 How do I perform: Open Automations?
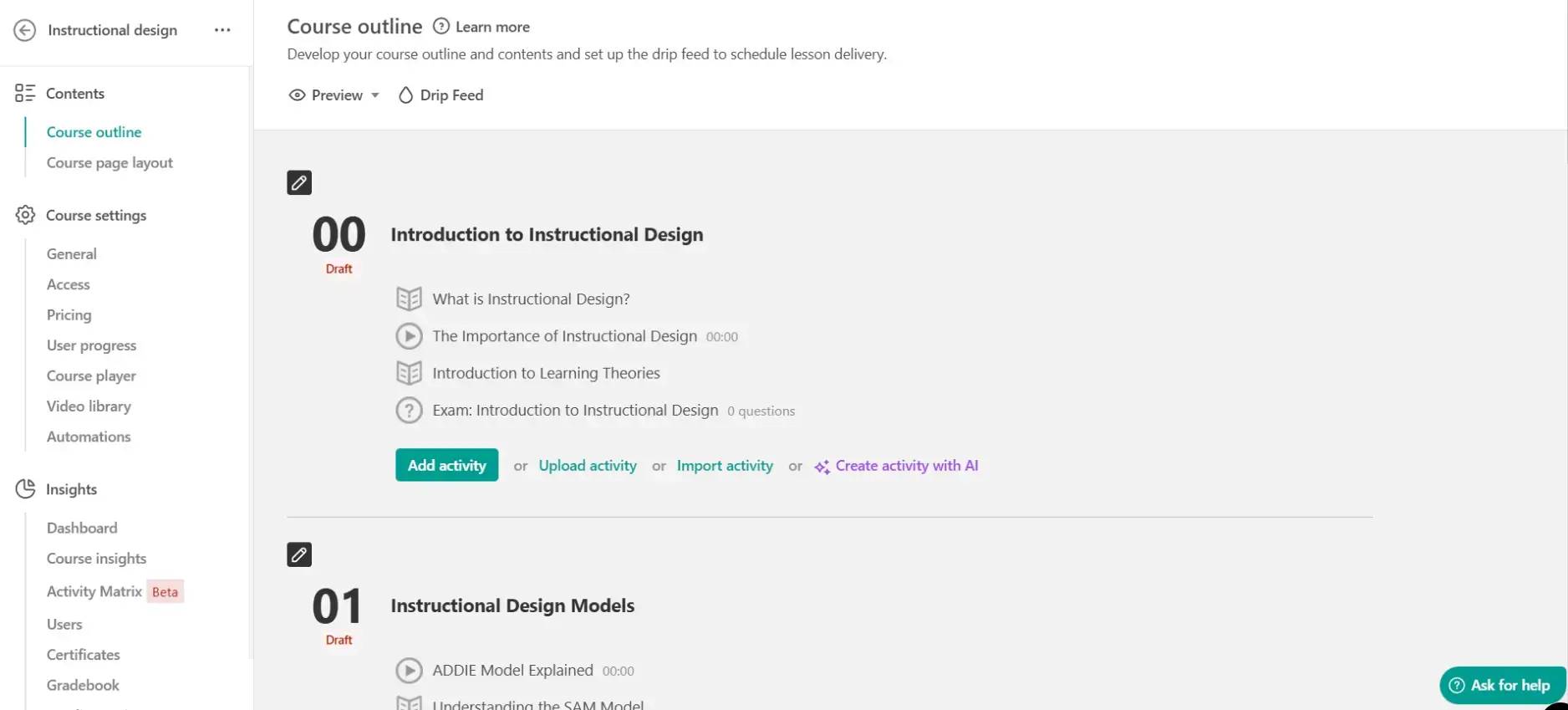click(x=89, y=437)
